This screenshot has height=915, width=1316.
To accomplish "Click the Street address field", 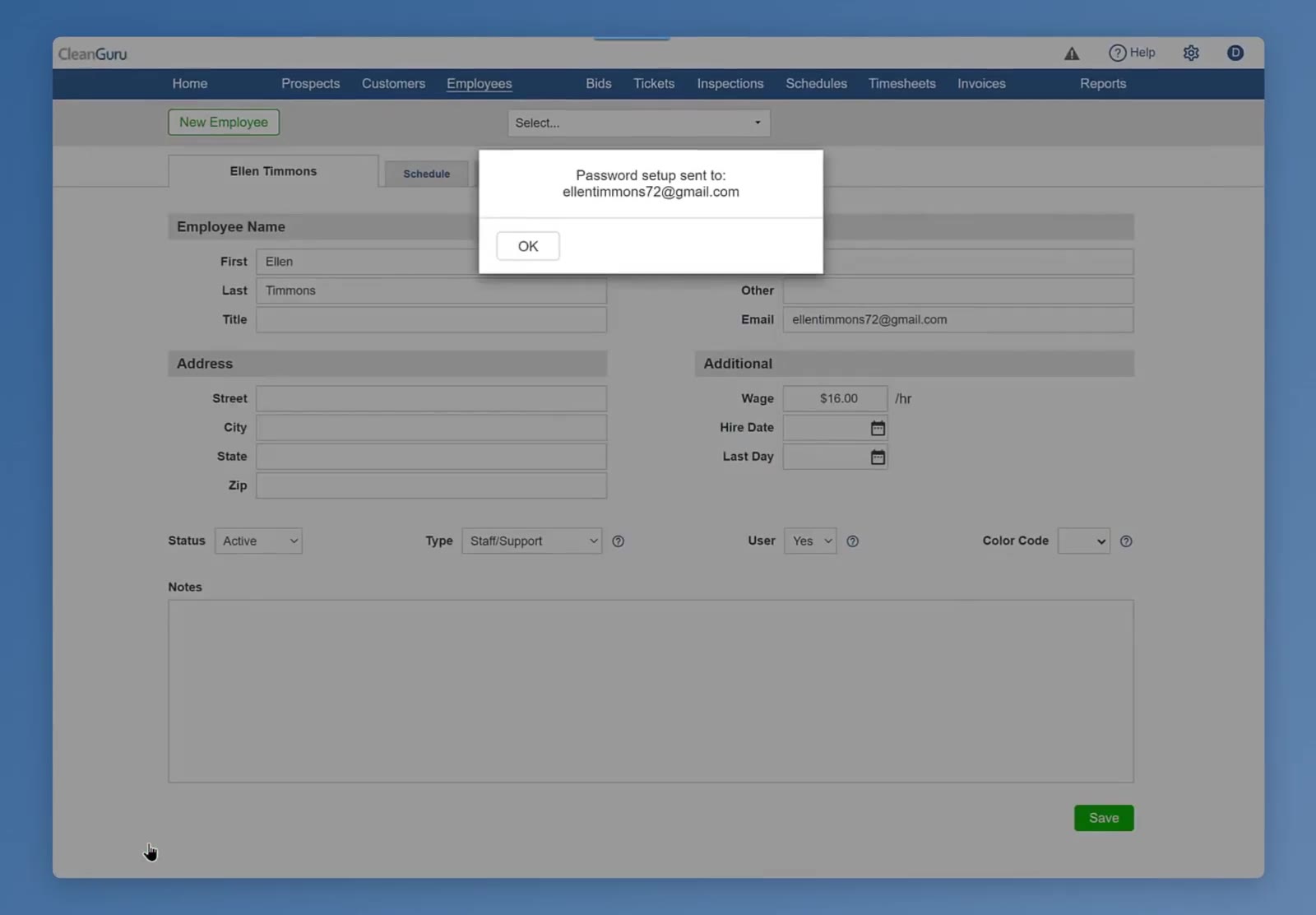I will point(431,398).
